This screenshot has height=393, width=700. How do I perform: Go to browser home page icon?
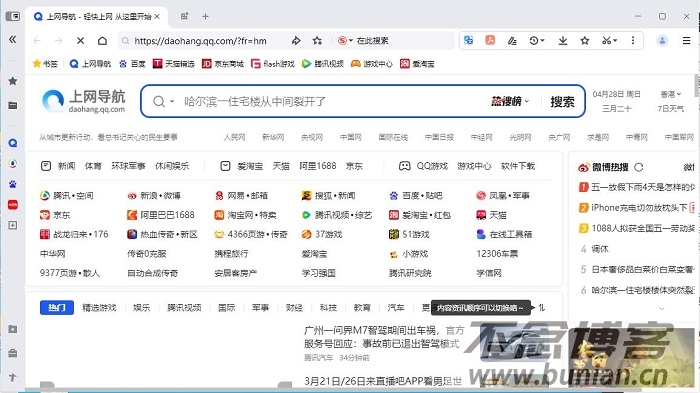pyautogui.click(x=102, y=41)
